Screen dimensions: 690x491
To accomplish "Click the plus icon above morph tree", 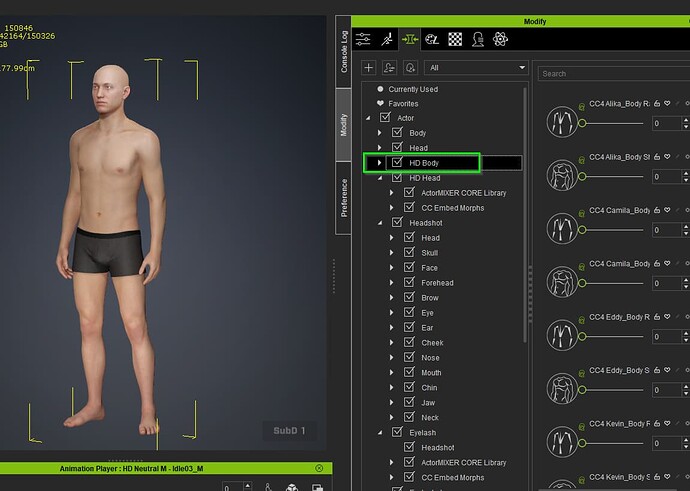I will [369, 67].
